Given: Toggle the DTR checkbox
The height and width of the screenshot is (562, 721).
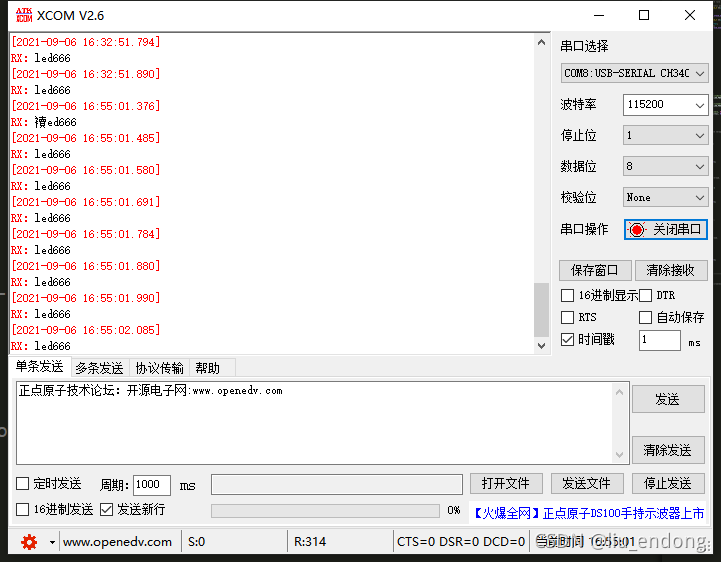Looking at the screenshot, I should 645,295.
